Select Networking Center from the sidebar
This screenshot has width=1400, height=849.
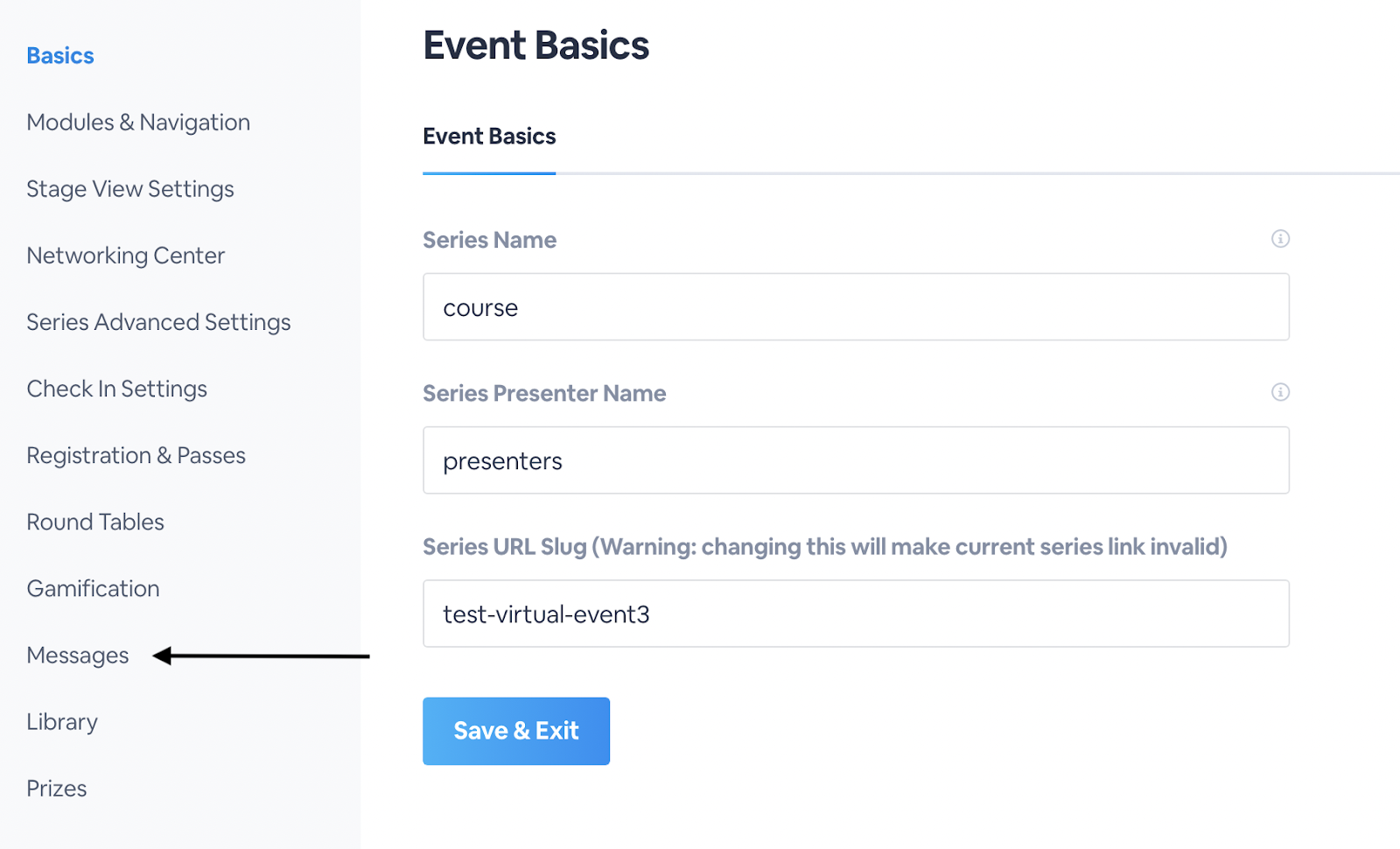click(x=125, y=256)
